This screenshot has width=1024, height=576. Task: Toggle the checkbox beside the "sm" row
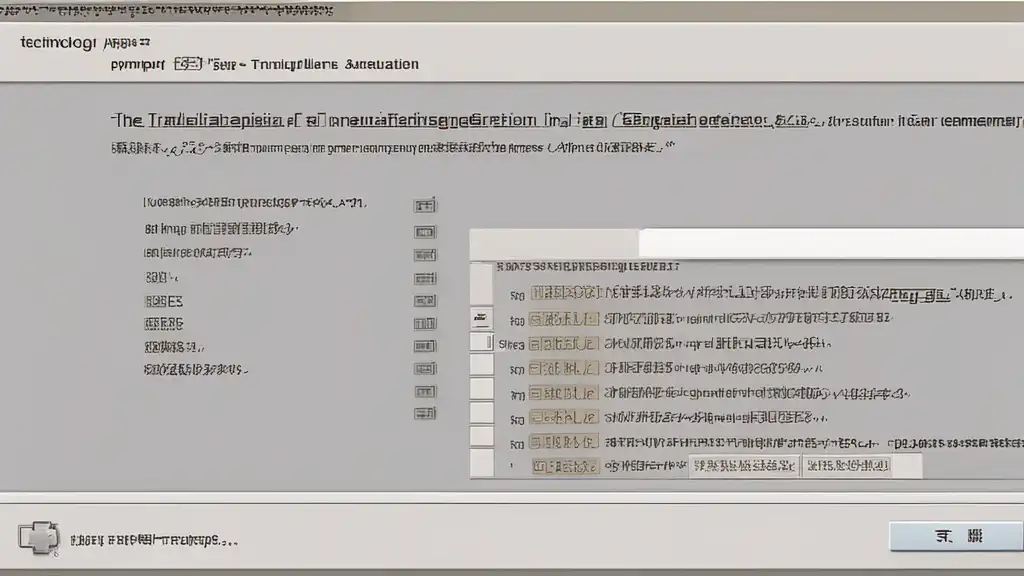tap(481, 365)
